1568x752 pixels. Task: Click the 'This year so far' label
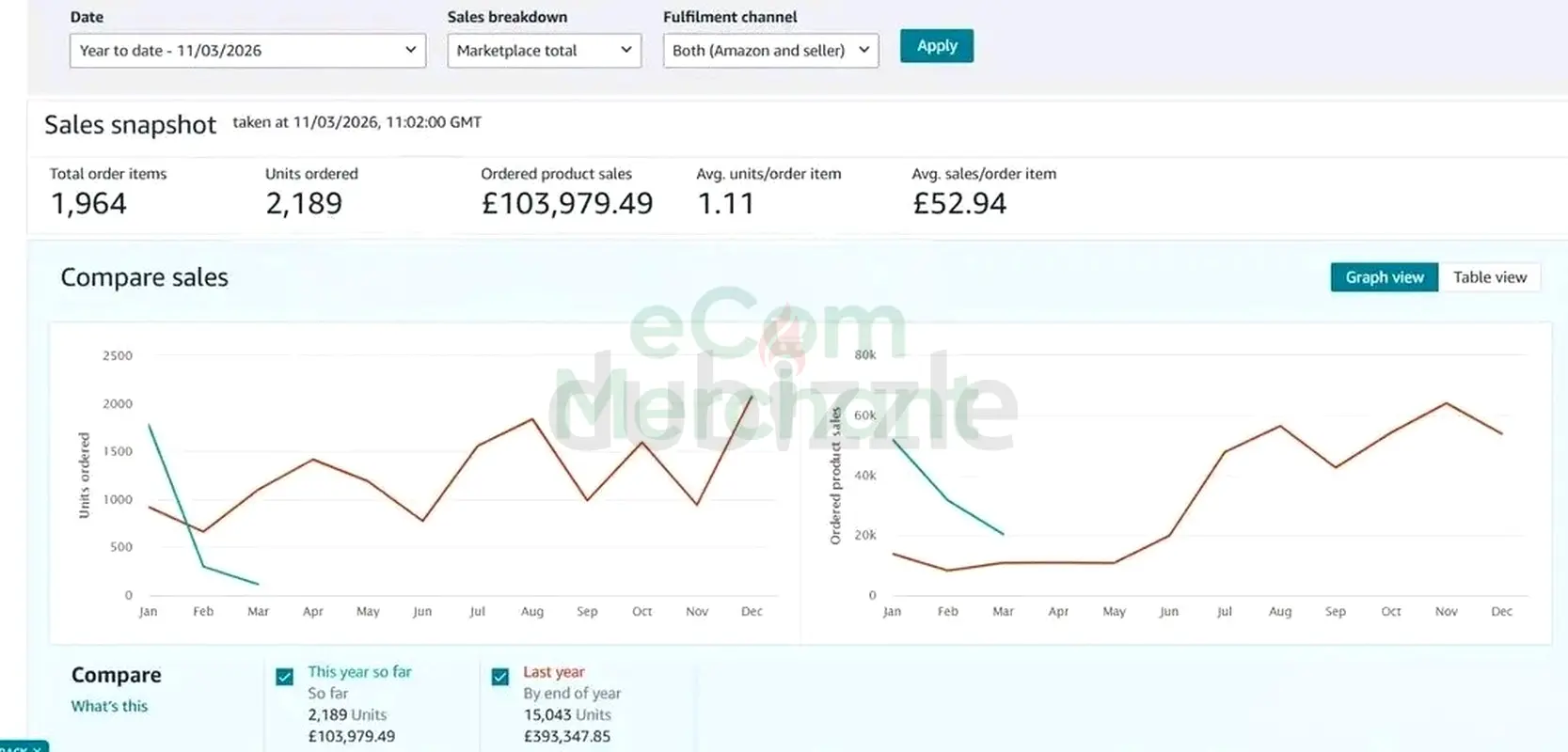click(359, 672)
